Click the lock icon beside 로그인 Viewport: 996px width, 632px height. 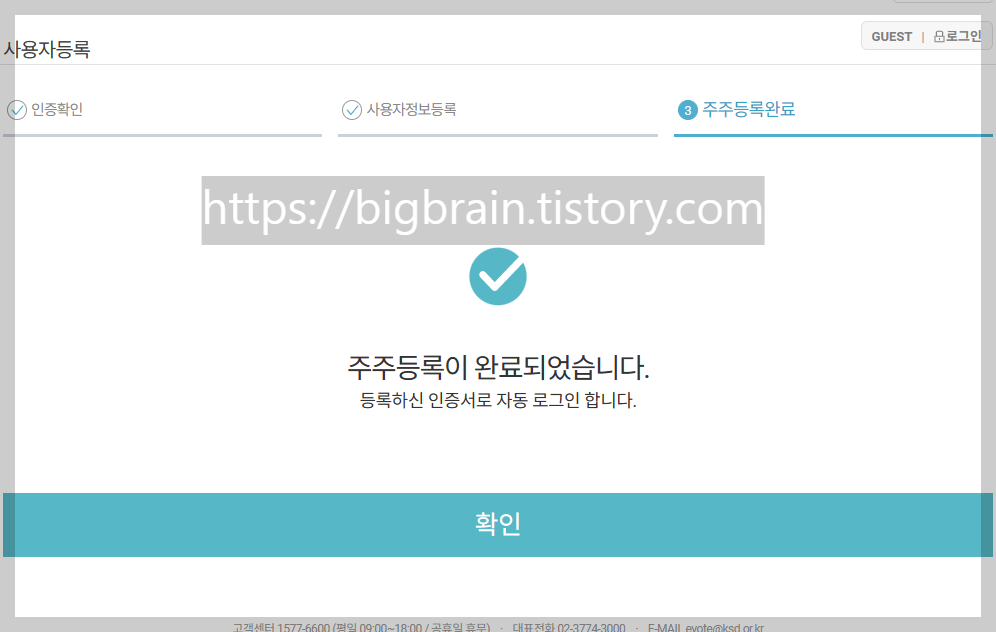939,37
